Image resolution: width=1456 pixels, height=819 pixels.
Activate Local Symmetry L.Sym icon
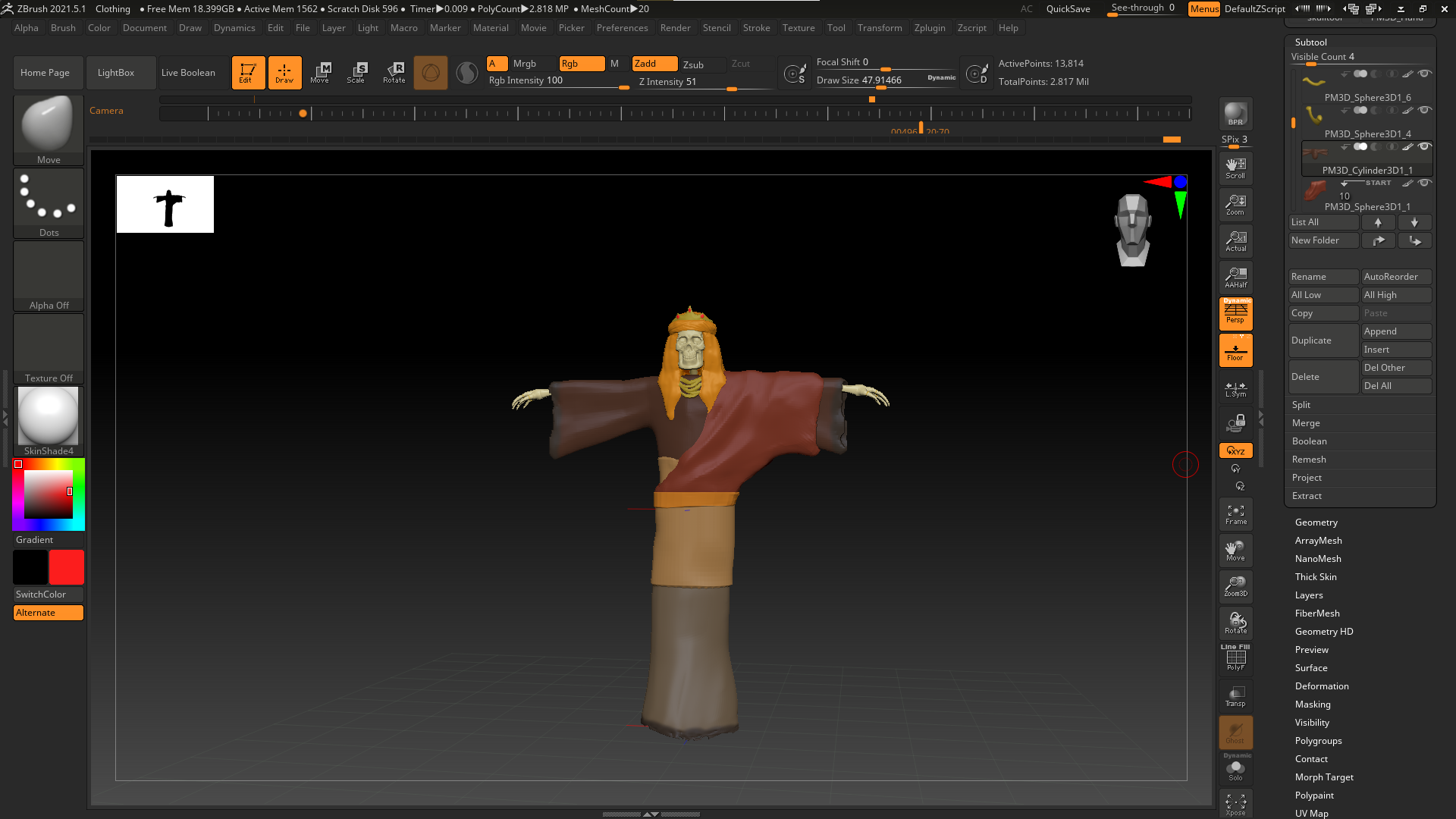click(x=1235, y=389)
